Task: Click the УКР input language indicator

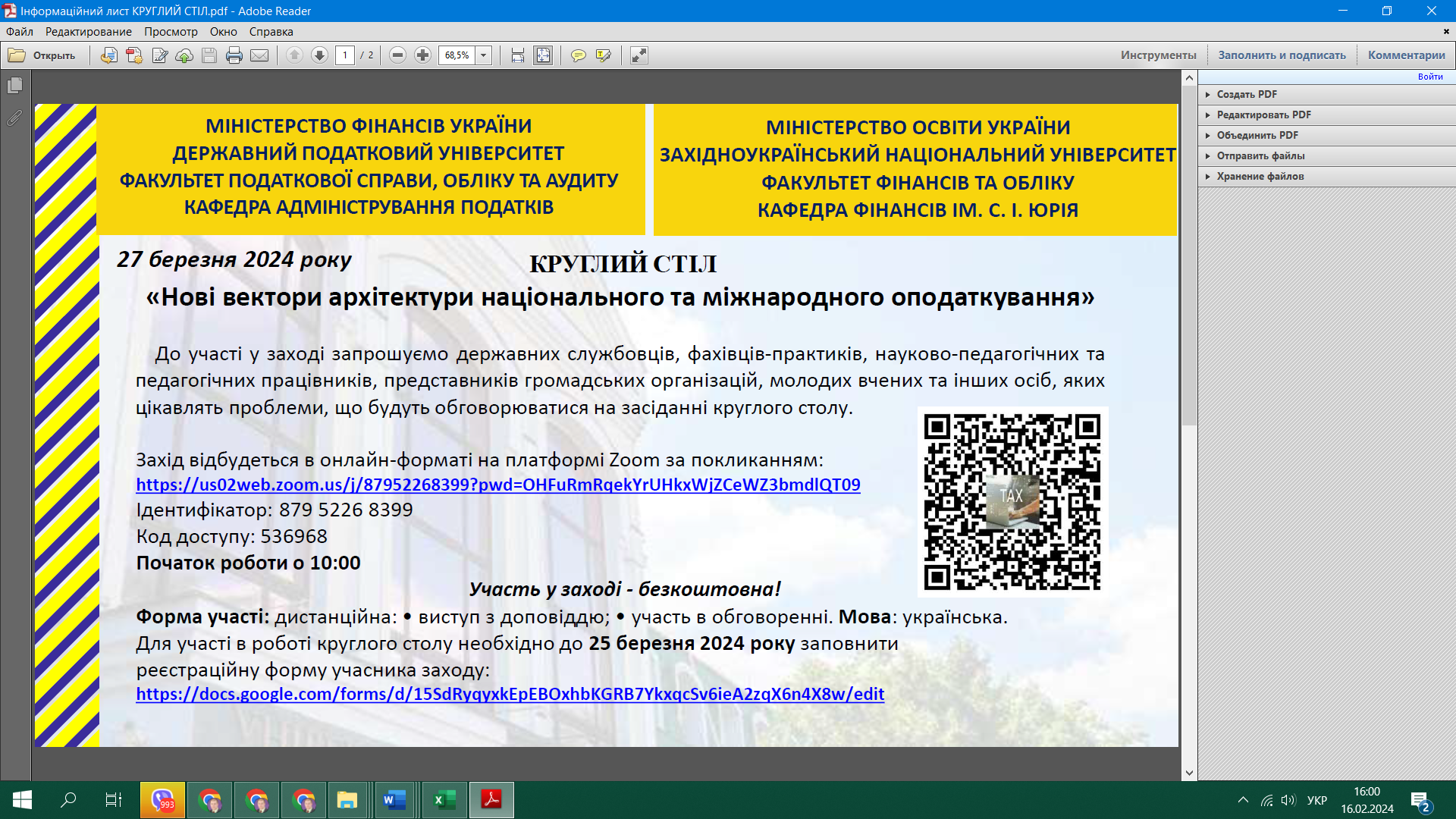Action: [1317, 800]
